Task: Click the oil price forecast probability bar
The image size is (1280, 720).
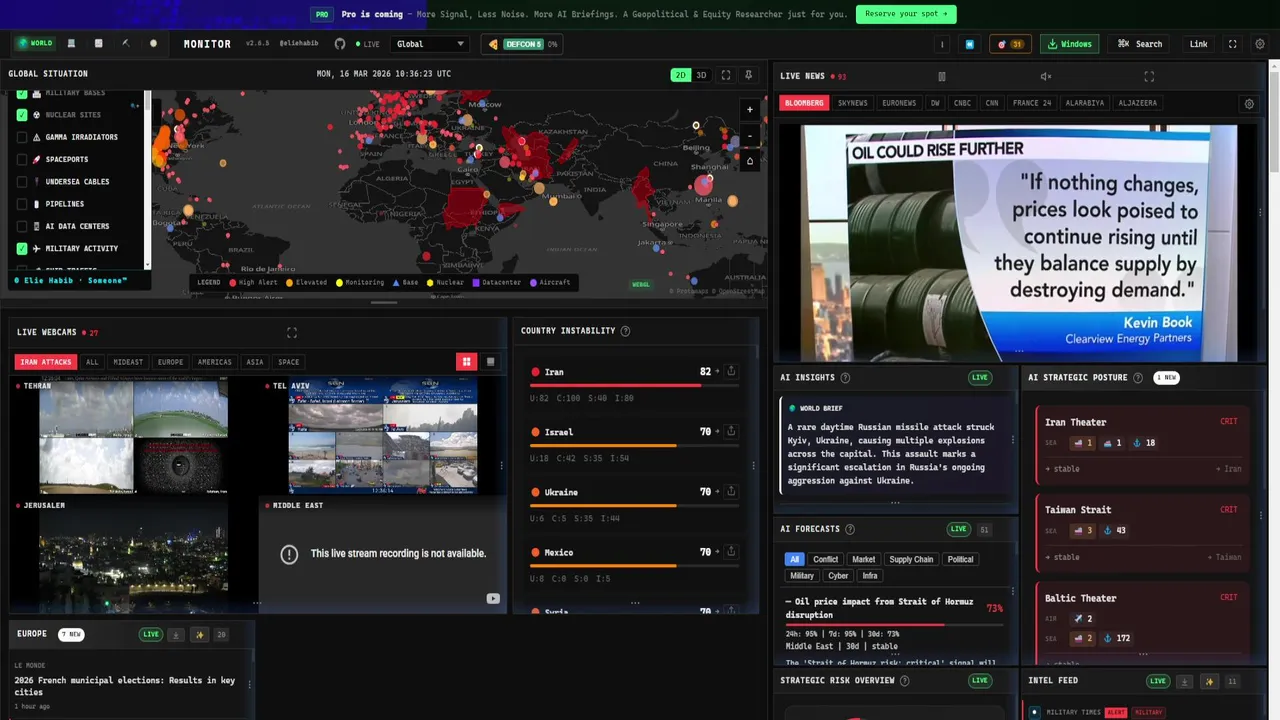Action: [894, 625]
